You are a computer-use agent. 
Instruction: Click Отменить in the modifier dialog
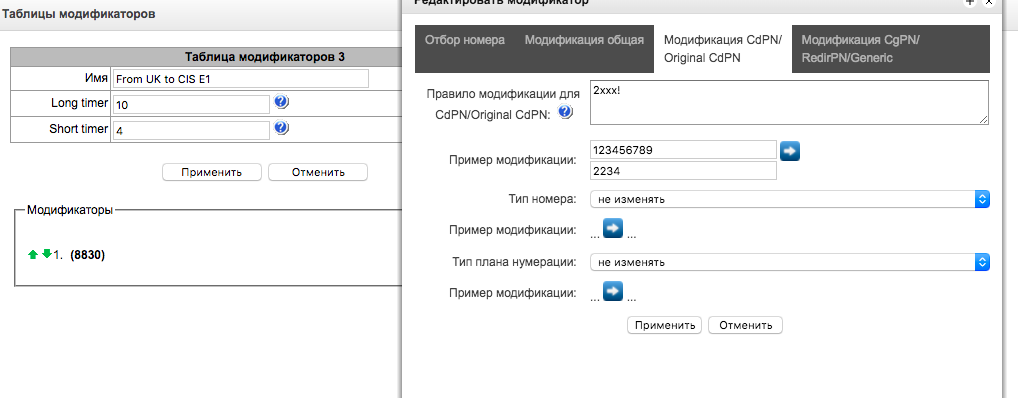pyautogui.click(x=745, y=325)
